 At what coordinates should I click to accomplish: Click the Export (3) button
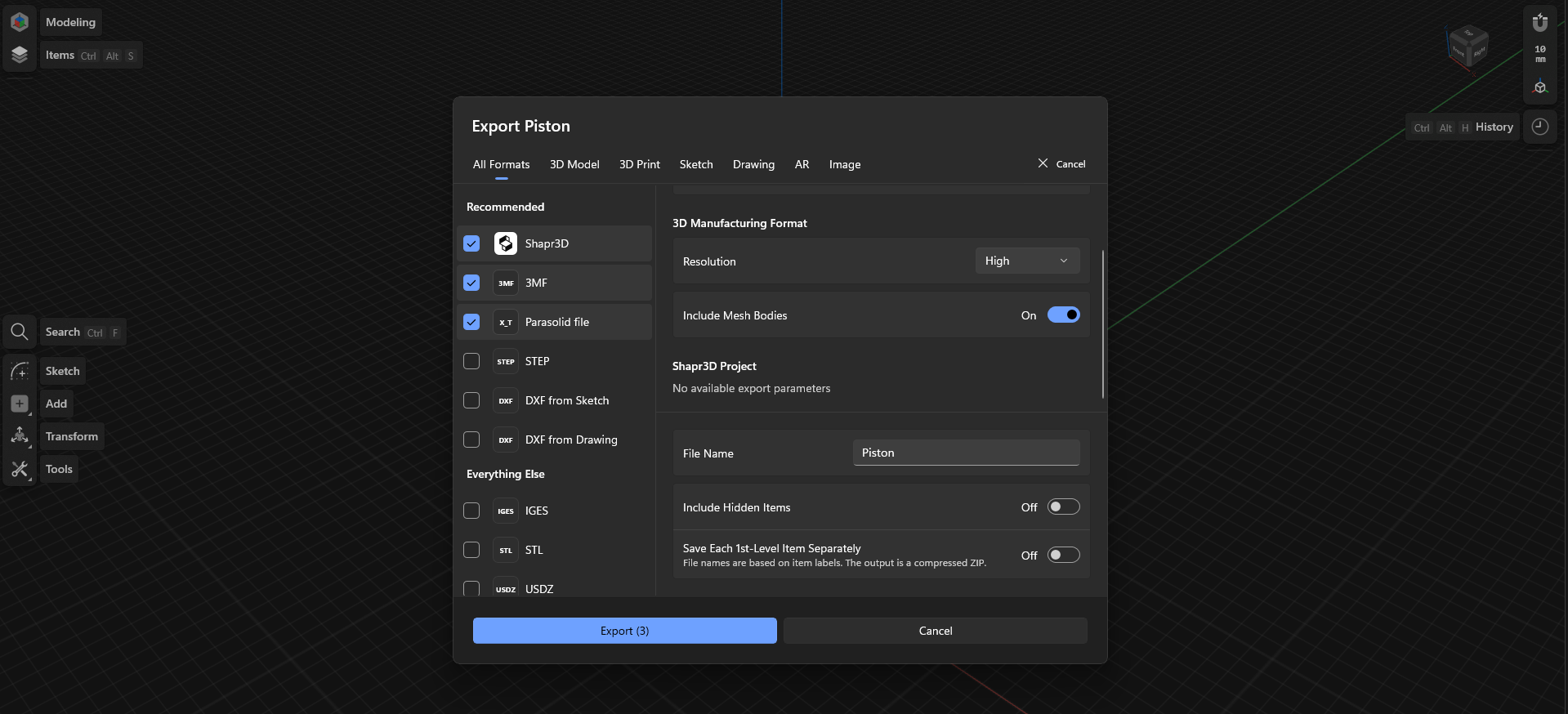pos(625,631)
